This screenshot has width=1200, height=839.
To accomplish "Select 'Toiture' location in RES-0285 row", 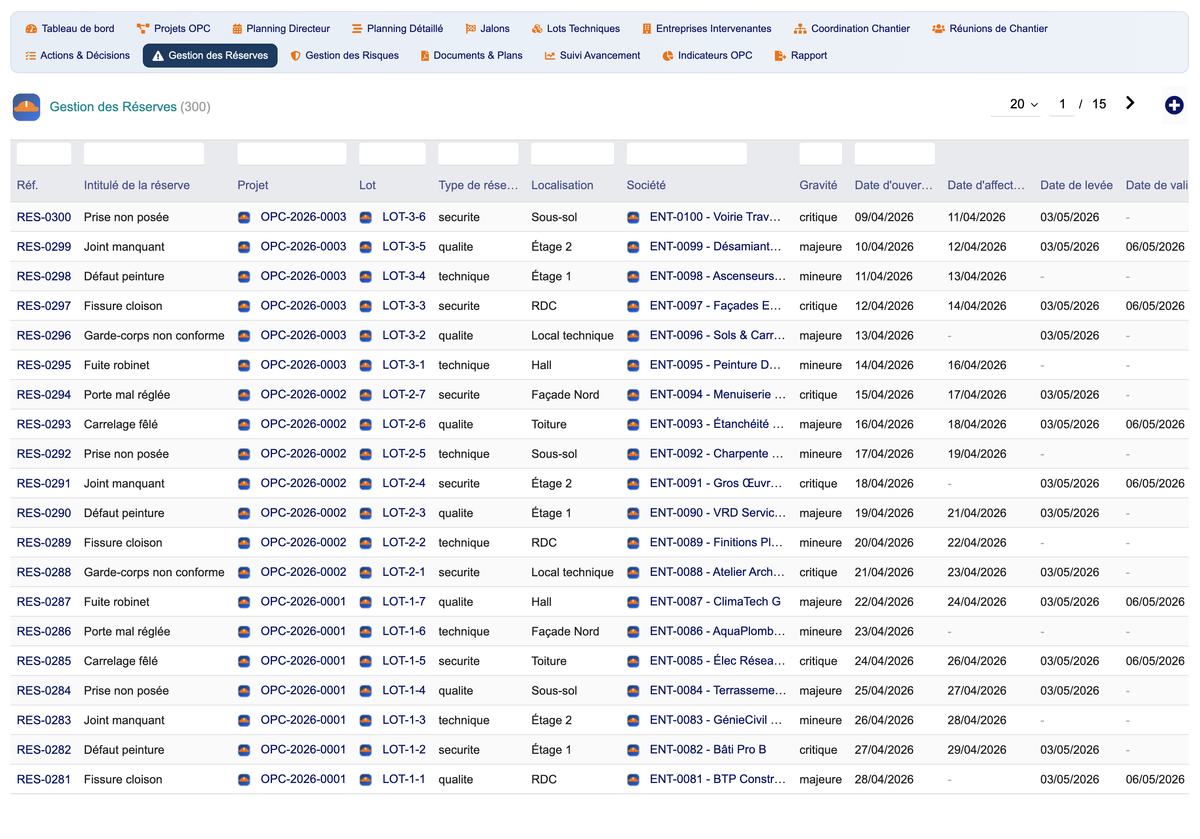I will pyautogui.click(x=549, y=661).
